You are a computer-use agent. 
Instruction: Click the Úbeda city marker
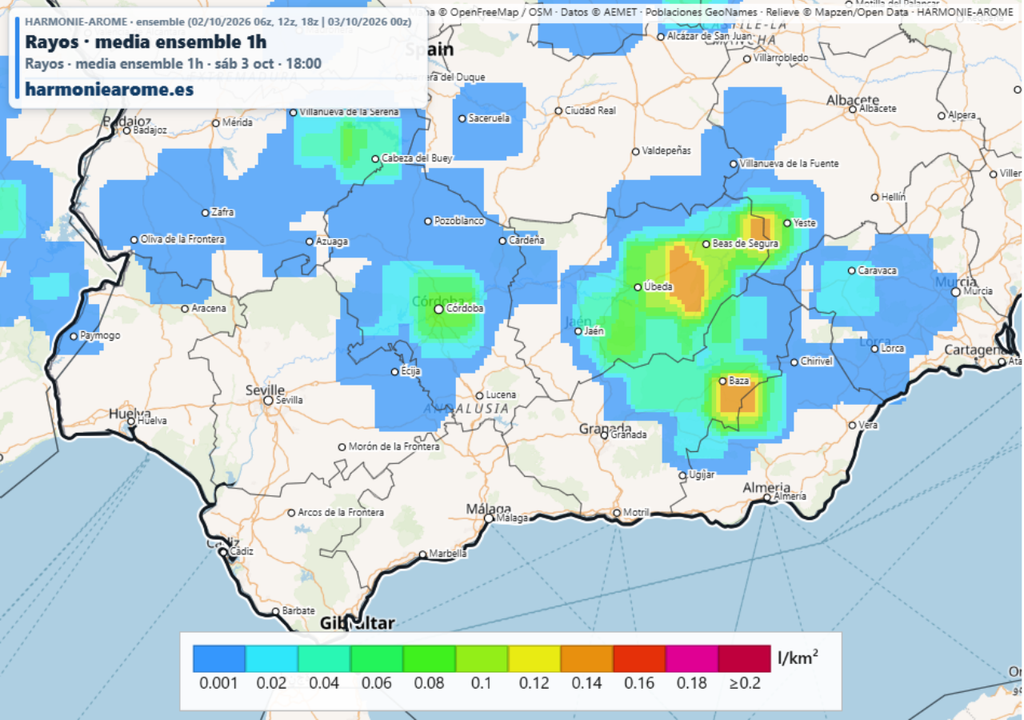[638, 287]
